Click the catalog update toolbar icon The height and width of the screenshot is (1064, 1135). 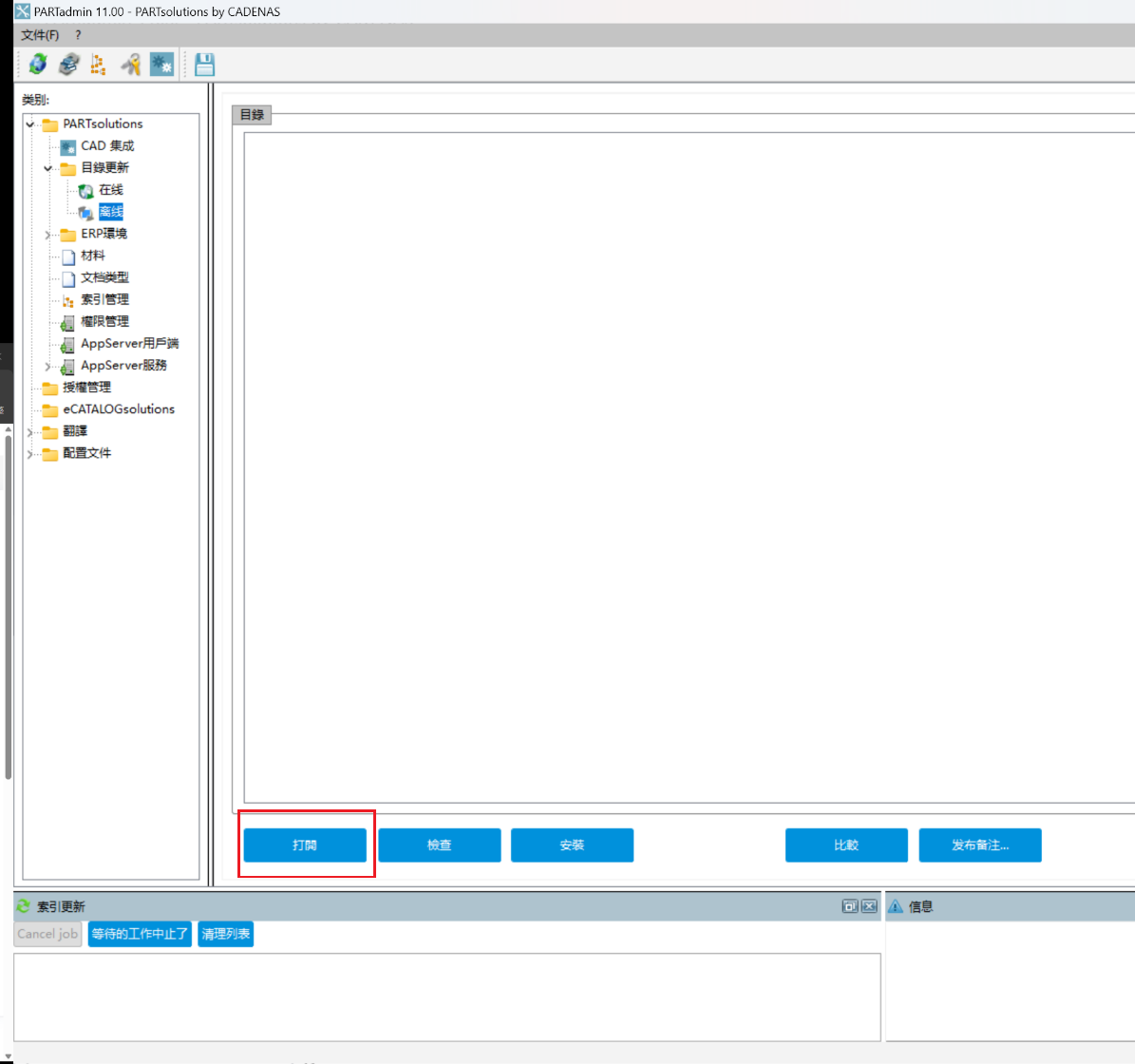[x=68, y=65]
